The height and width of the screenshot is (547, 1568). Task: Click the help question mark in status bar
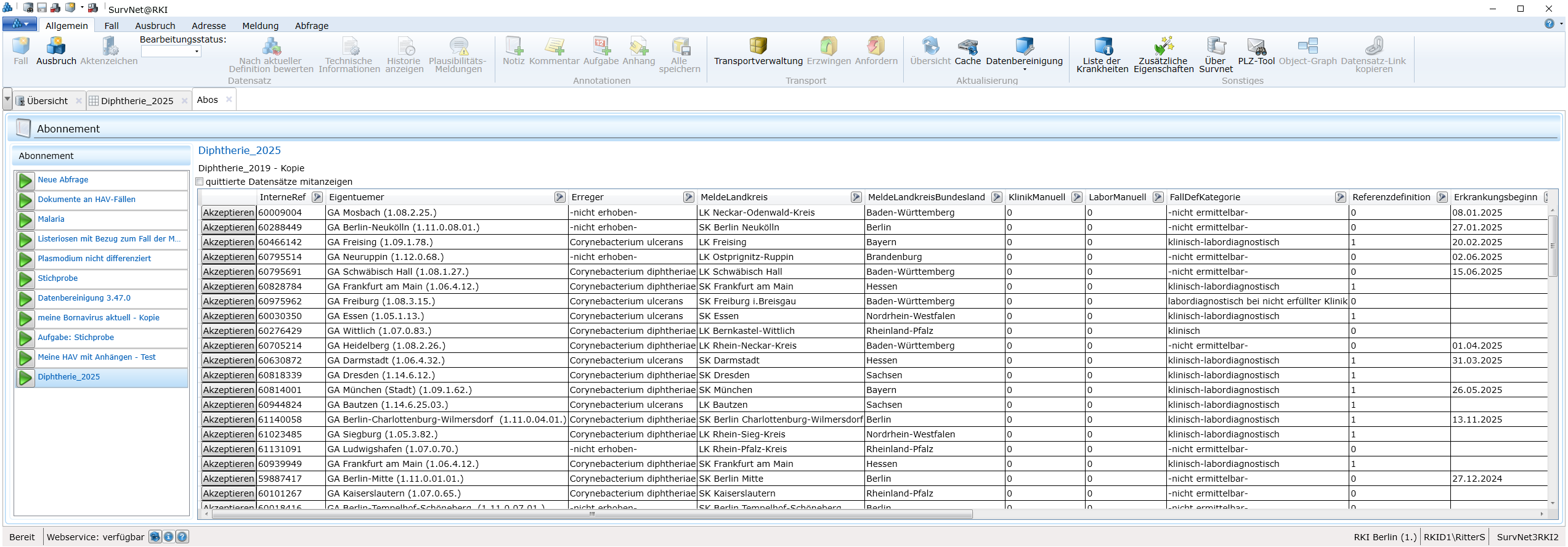(182, 537)
